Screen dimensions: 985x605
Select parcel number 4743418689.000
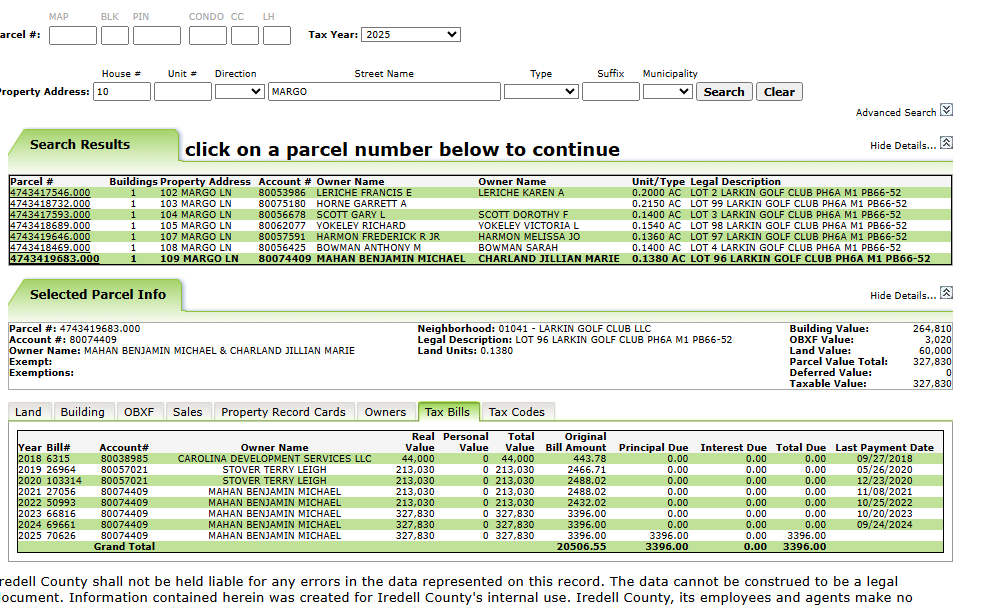tap(50, 226)
